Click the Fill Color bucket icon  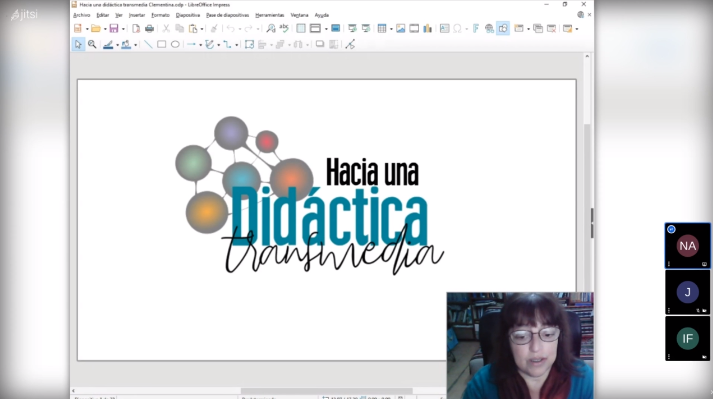click(x=126, y=44)
